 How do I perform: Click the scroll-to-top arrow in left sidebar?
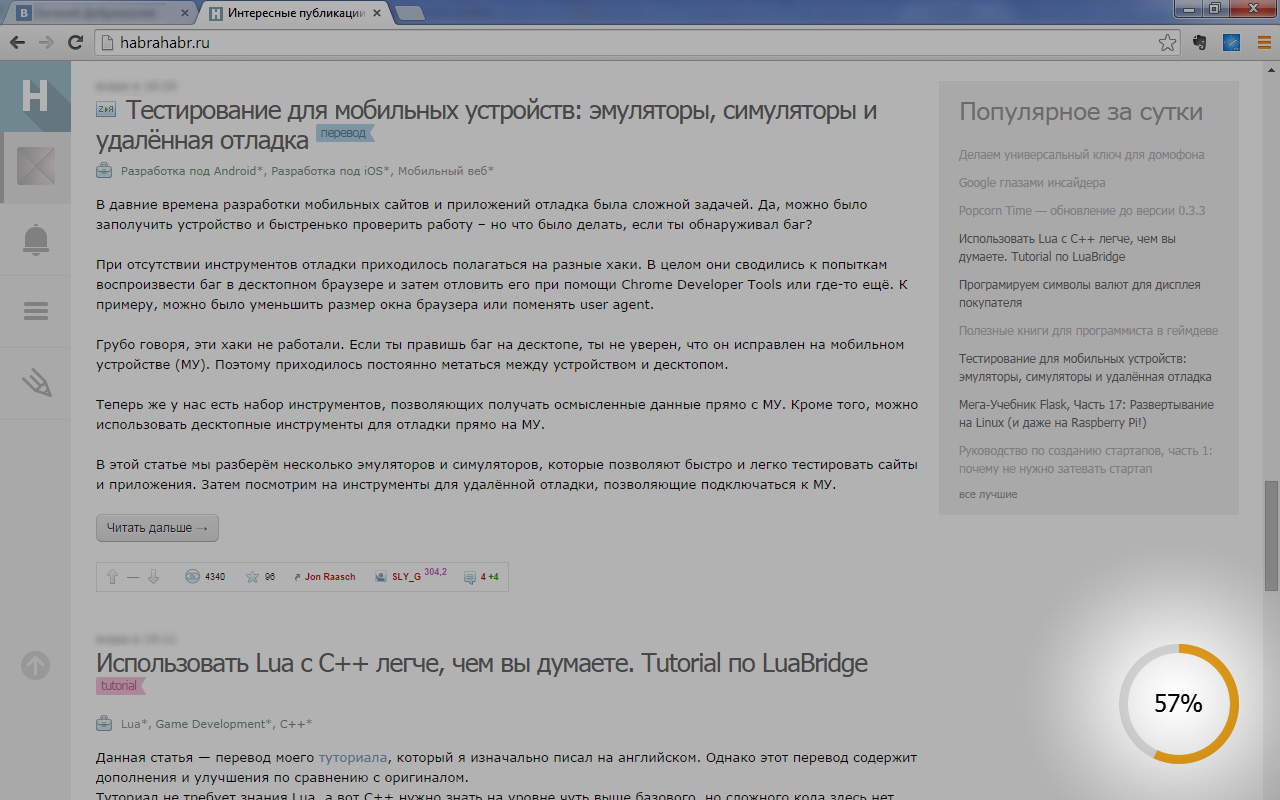tap(35, 665)
